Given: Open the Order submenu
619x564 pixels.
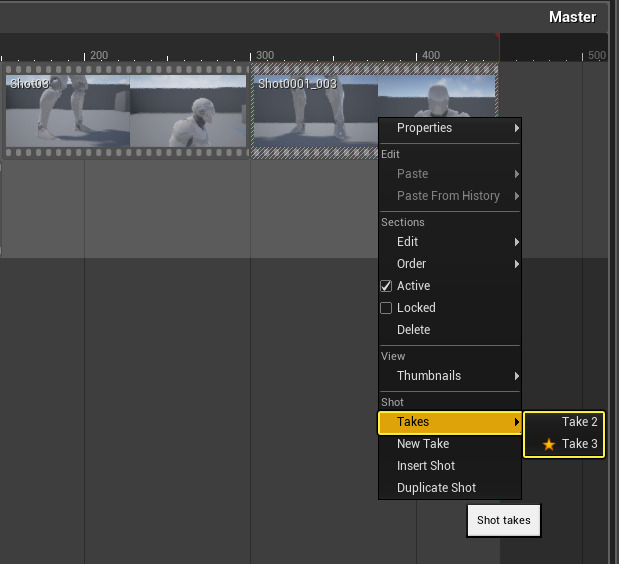Looking at the screenshot, I should pos(450,264).
